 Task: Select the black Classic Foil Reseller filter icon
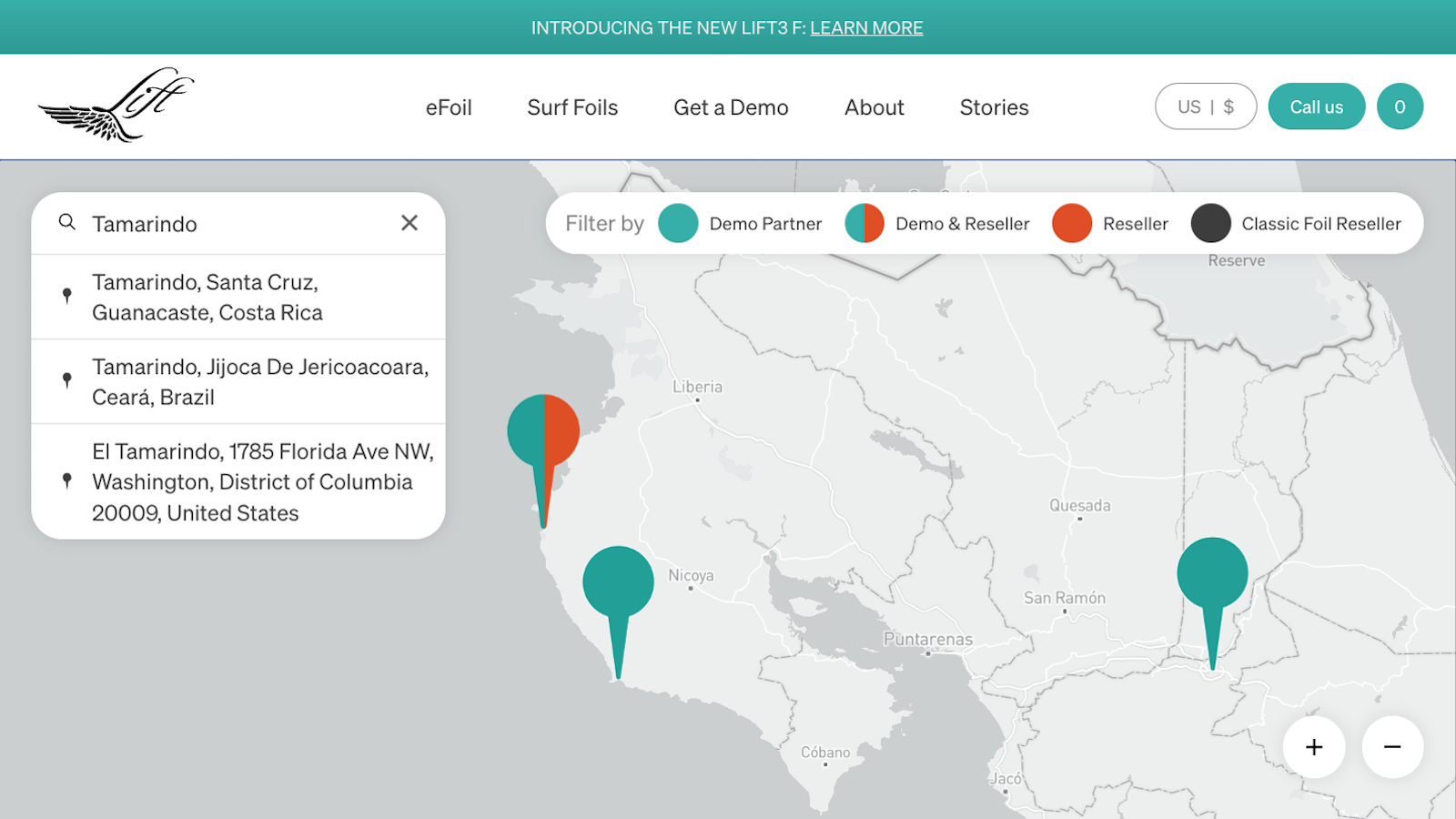1209,223
